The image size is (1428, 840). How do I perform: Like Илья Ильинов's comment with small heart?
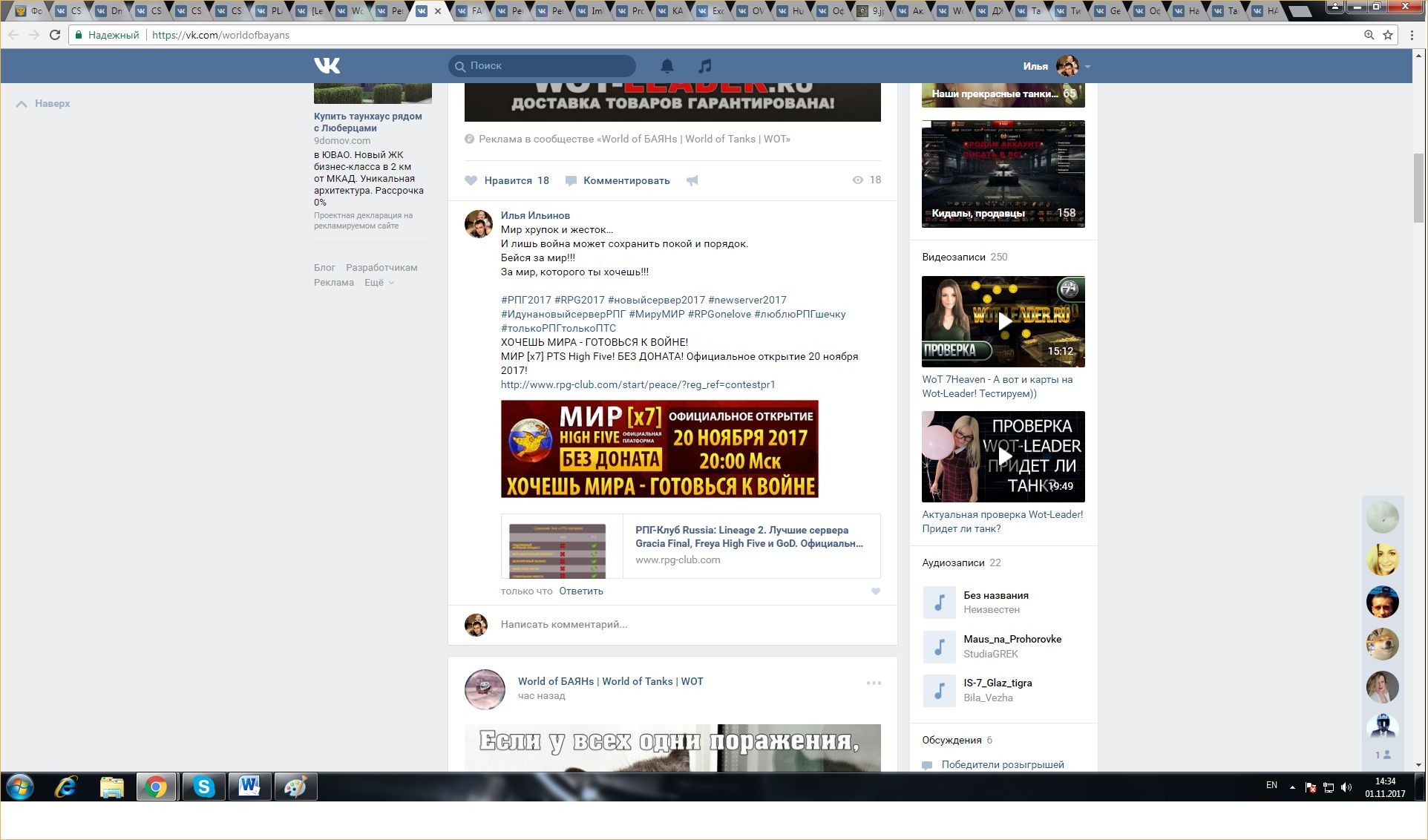[876, 591]
